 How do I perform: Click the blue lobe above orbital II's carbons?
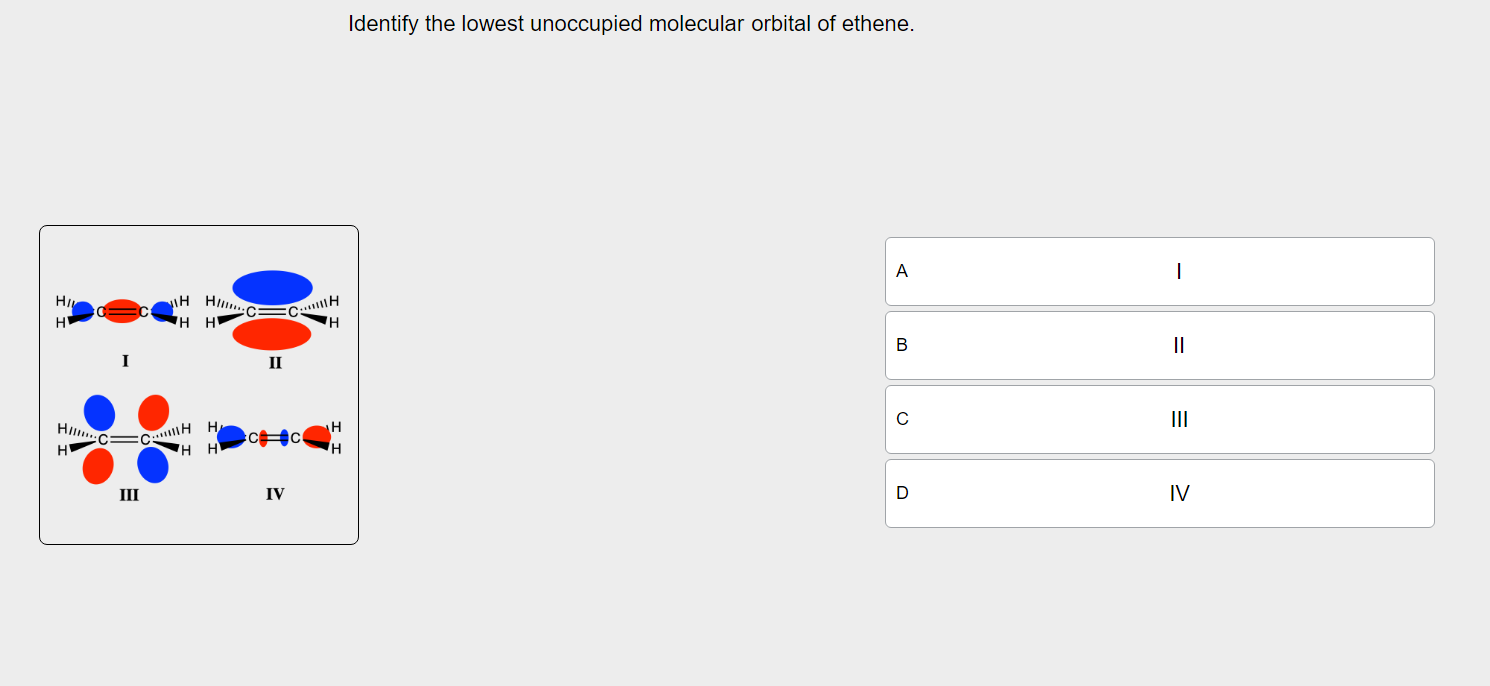tap(272, 284)
